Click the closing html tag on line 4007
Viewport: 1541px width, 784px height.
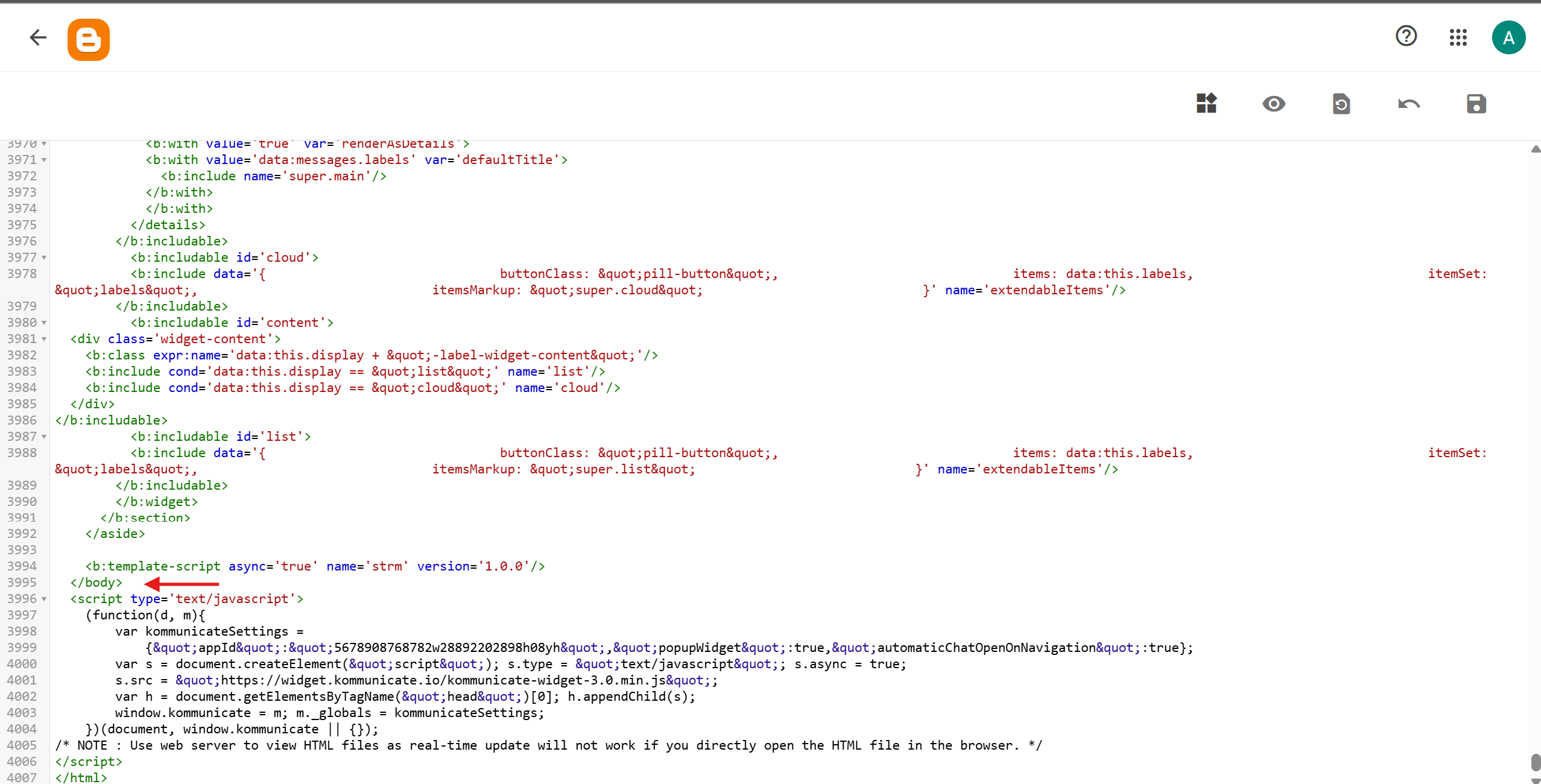tap(81, 778)
